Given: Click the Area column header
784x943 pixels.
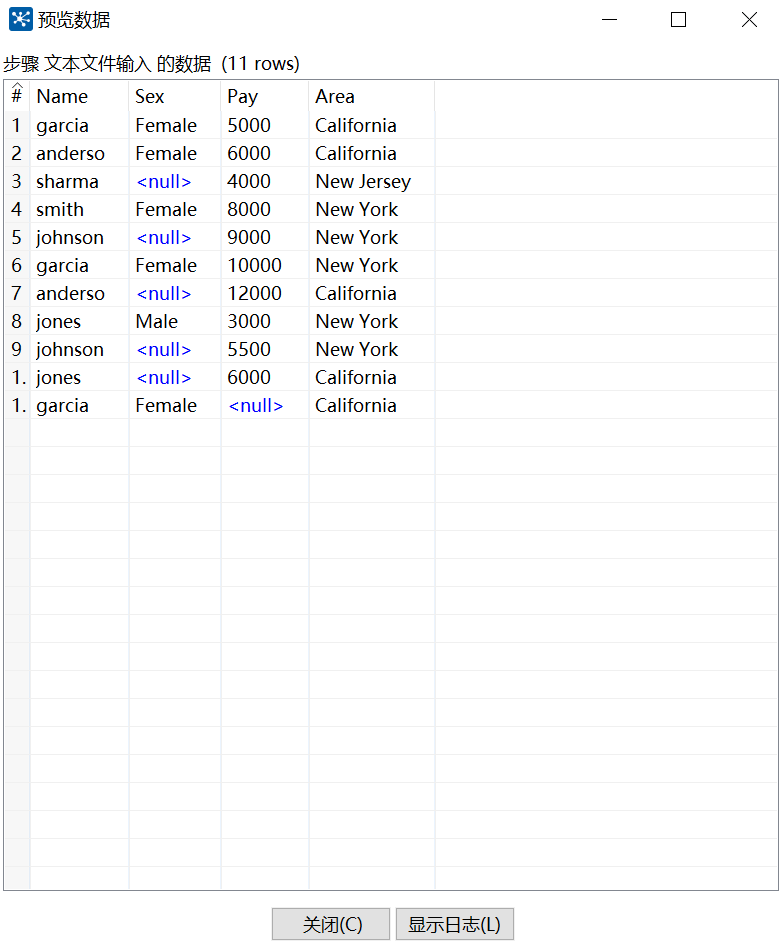Looking at the screenshot, I should (372, 96).
